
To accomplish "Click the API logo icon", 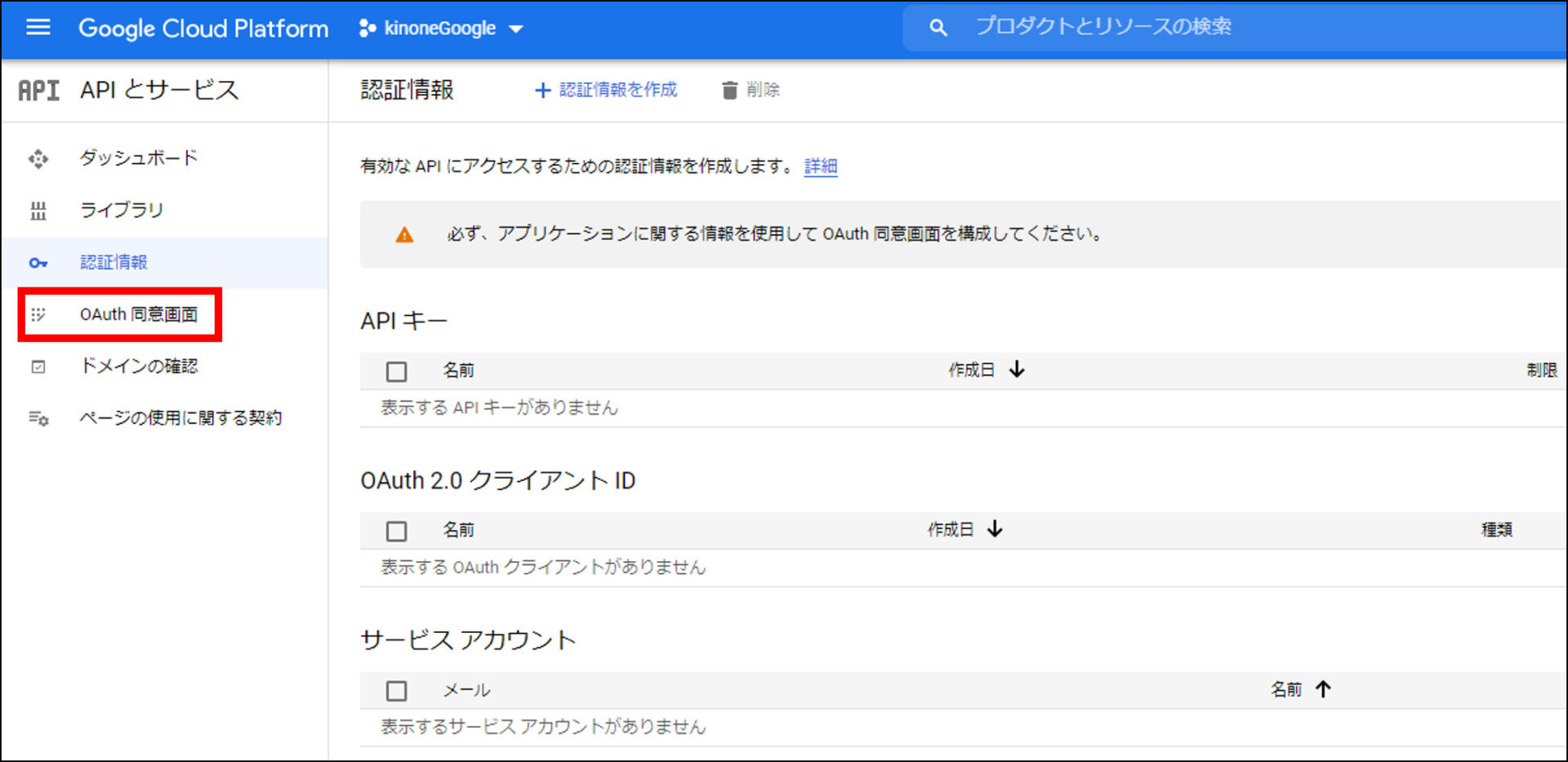I will click(x=38, y=90).
